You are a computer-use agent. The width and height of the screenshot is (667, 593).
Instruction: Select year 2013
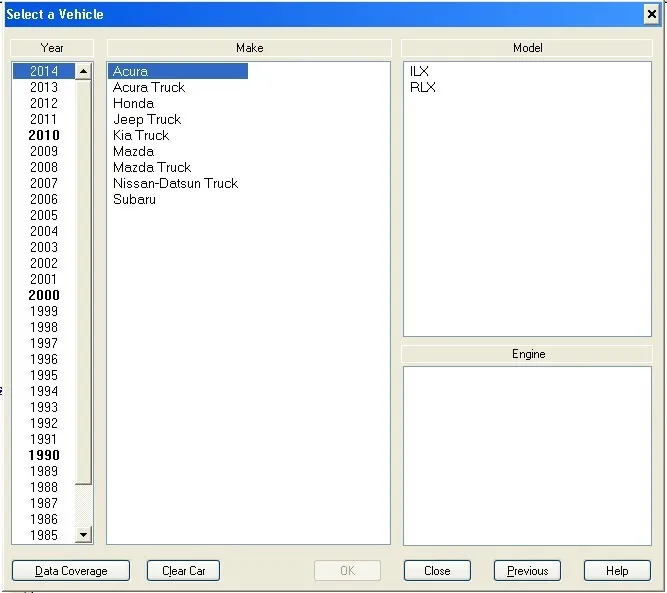[44, 87]
